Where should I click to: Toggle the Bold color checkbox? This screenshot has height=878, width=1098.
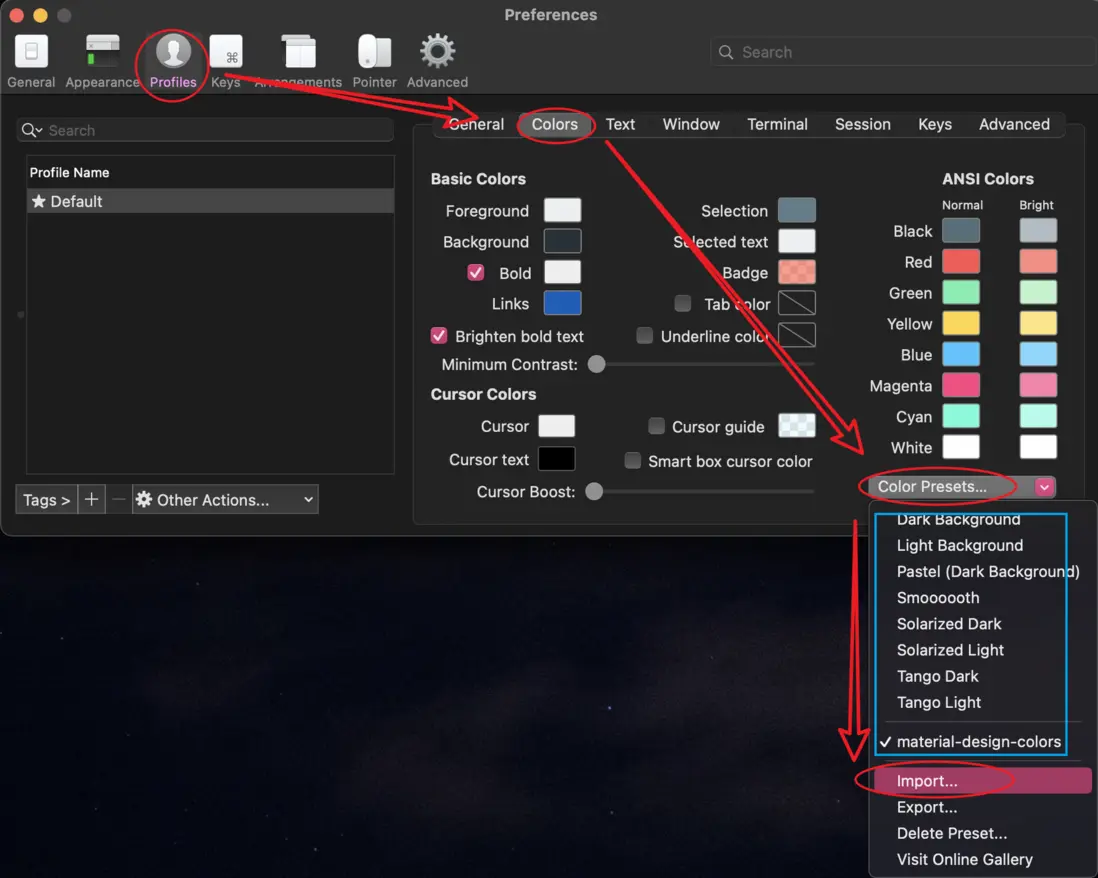pos(475,272)
